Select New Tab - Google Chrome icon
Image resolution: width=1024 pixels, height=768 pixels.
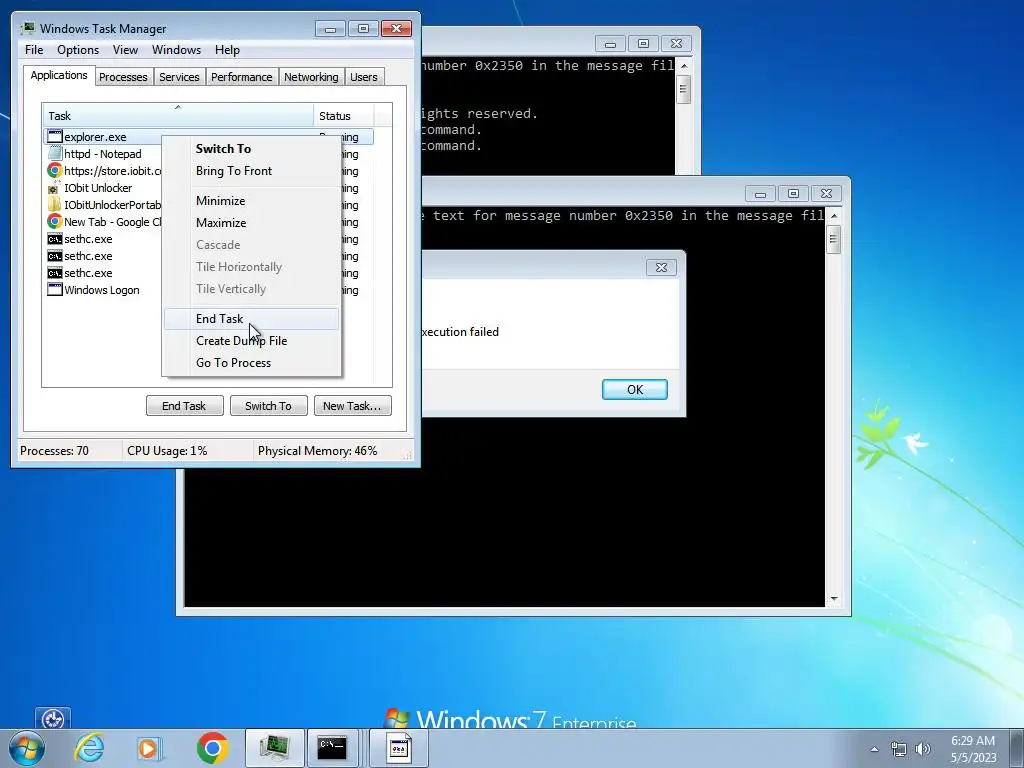coord(55,221)
